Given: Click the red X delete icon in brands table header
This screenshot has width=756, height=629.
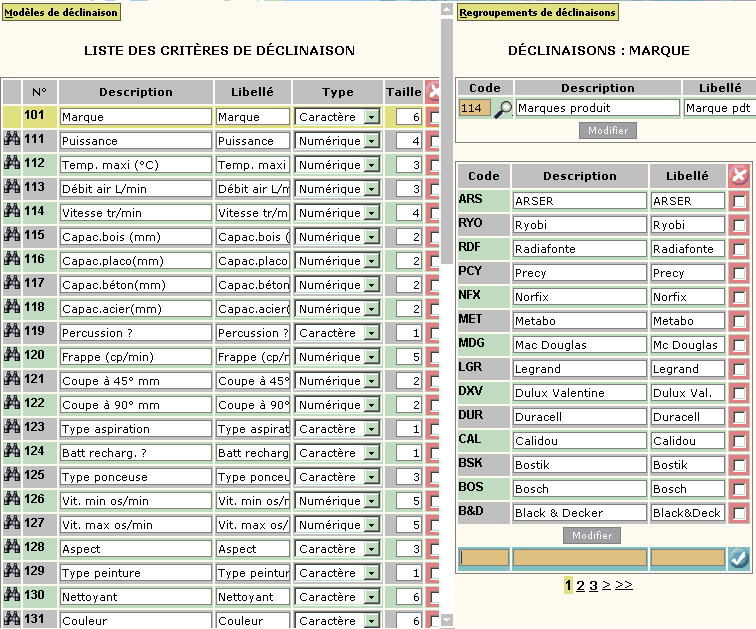Looking at the screenshot, I should [739, 175].
